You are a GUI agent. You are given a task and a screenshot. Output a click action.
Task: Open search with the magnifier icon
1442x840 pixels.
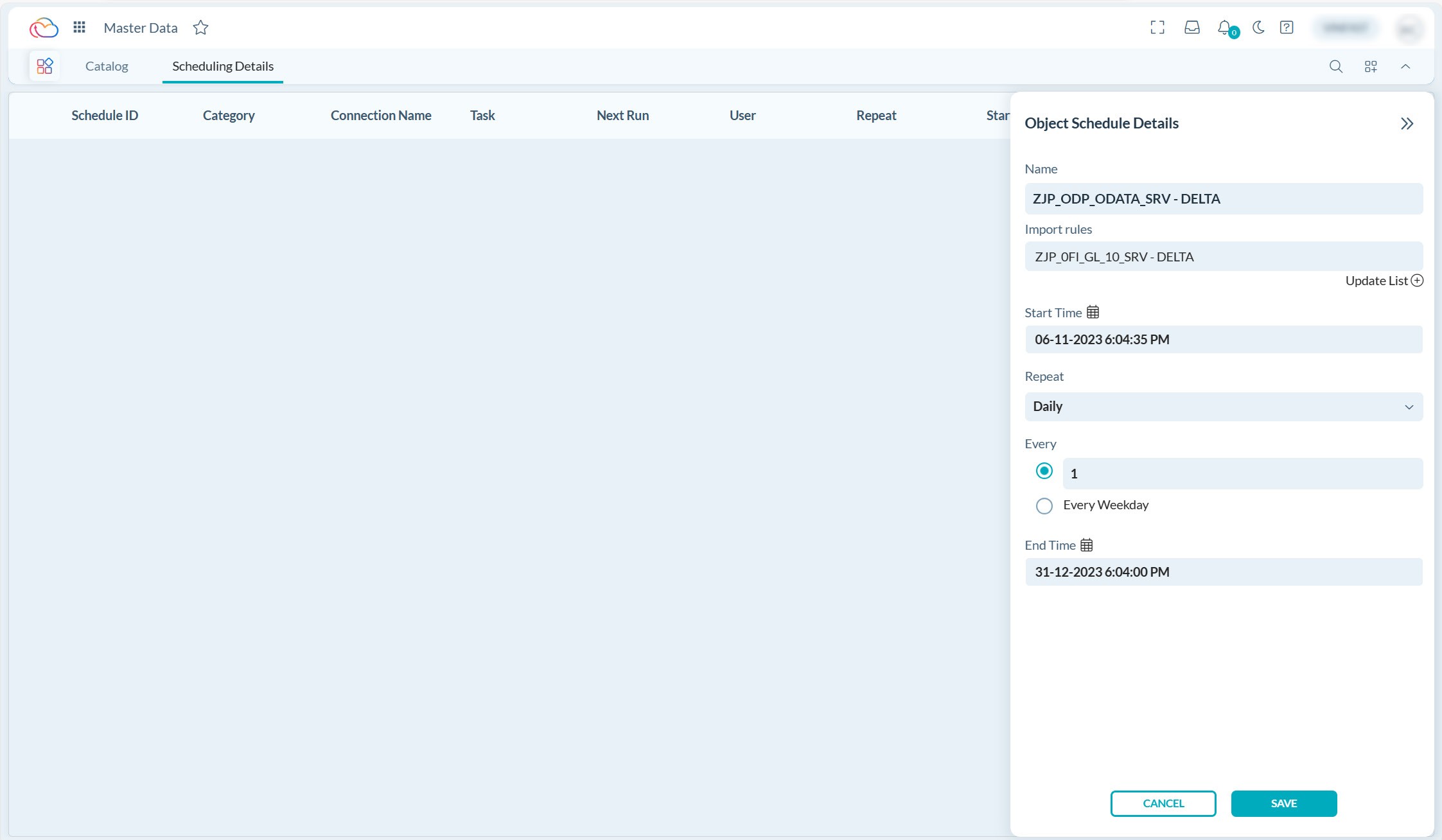1336,66
